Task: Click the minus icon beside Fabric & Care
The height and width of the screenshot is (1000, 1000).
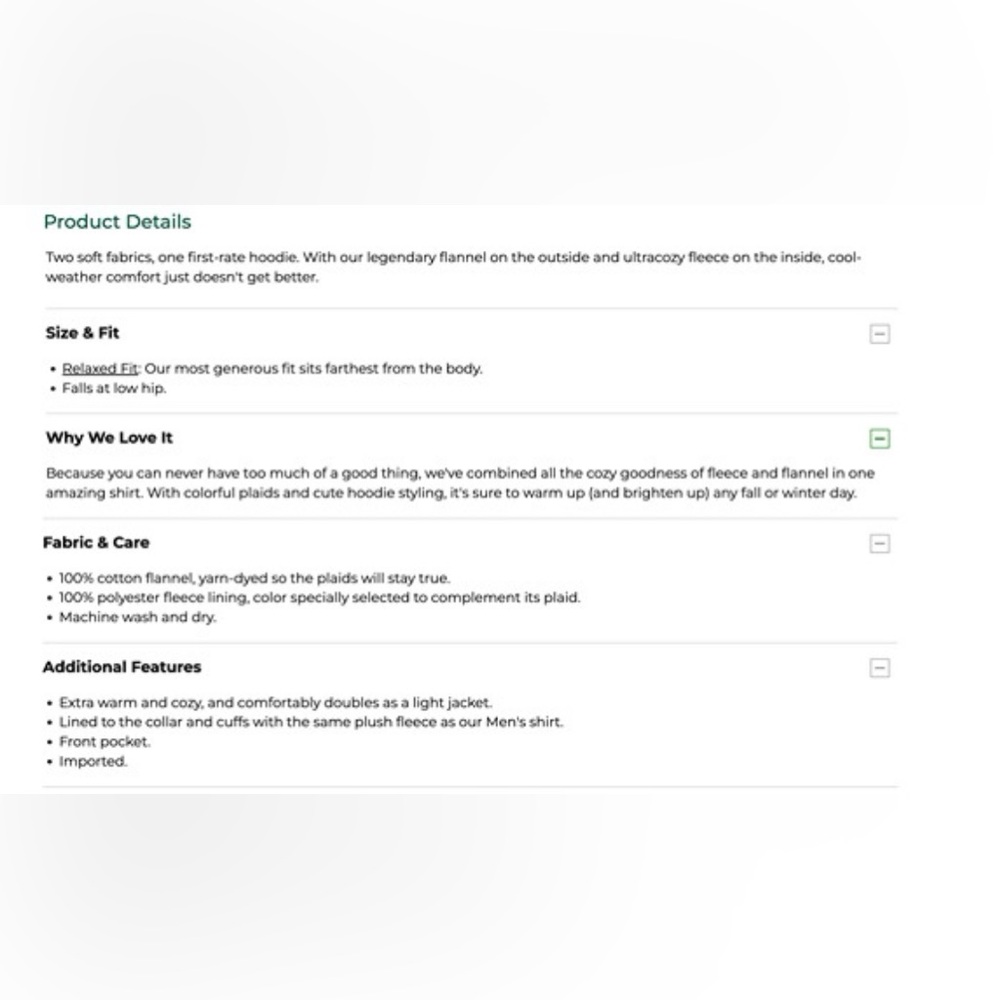Action: pyautogui.click(x=879, y=543)
